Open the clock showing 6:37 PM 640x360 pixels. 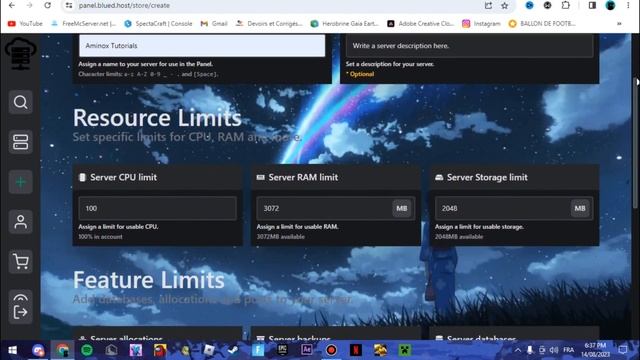(x=595, y=350)
